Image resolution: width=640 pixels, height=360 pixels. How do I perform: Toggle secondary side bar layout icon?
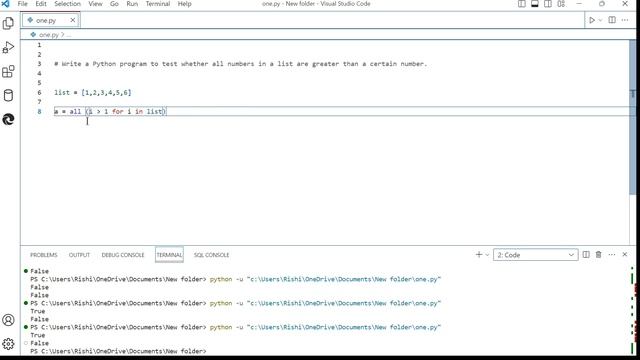(548, 4)
